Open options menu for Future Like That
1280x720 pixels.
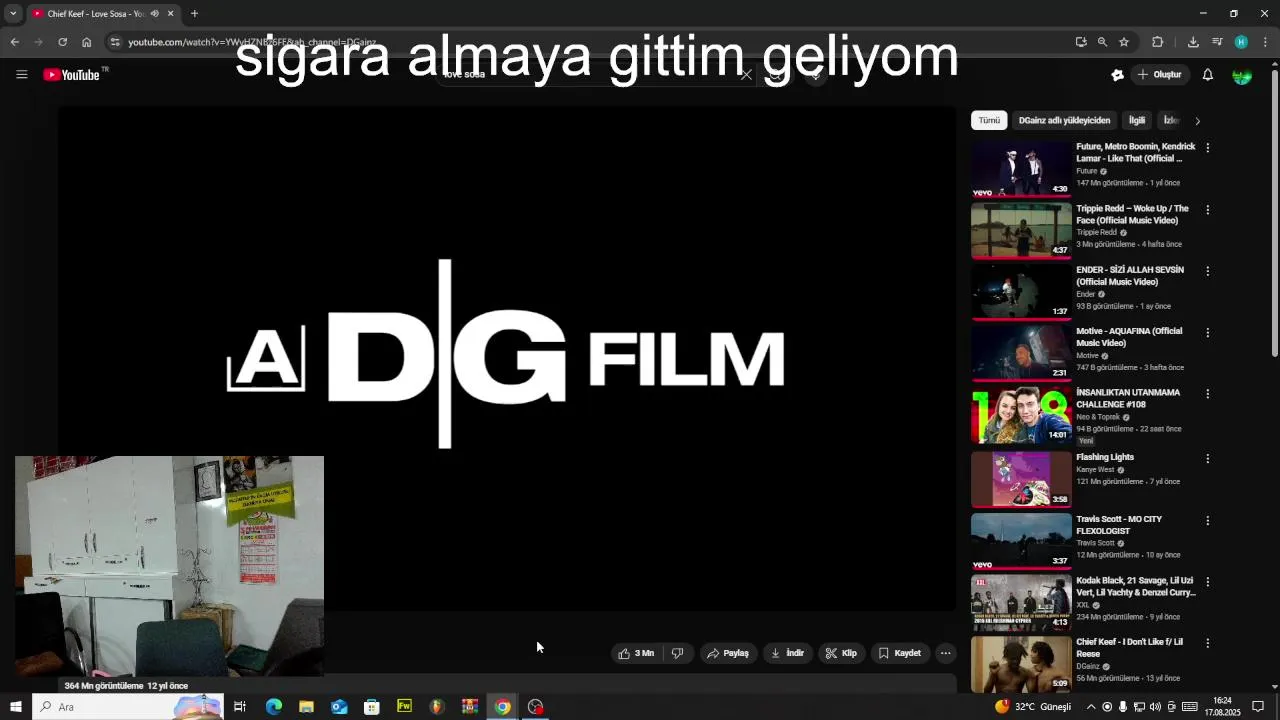[1207, 148]
